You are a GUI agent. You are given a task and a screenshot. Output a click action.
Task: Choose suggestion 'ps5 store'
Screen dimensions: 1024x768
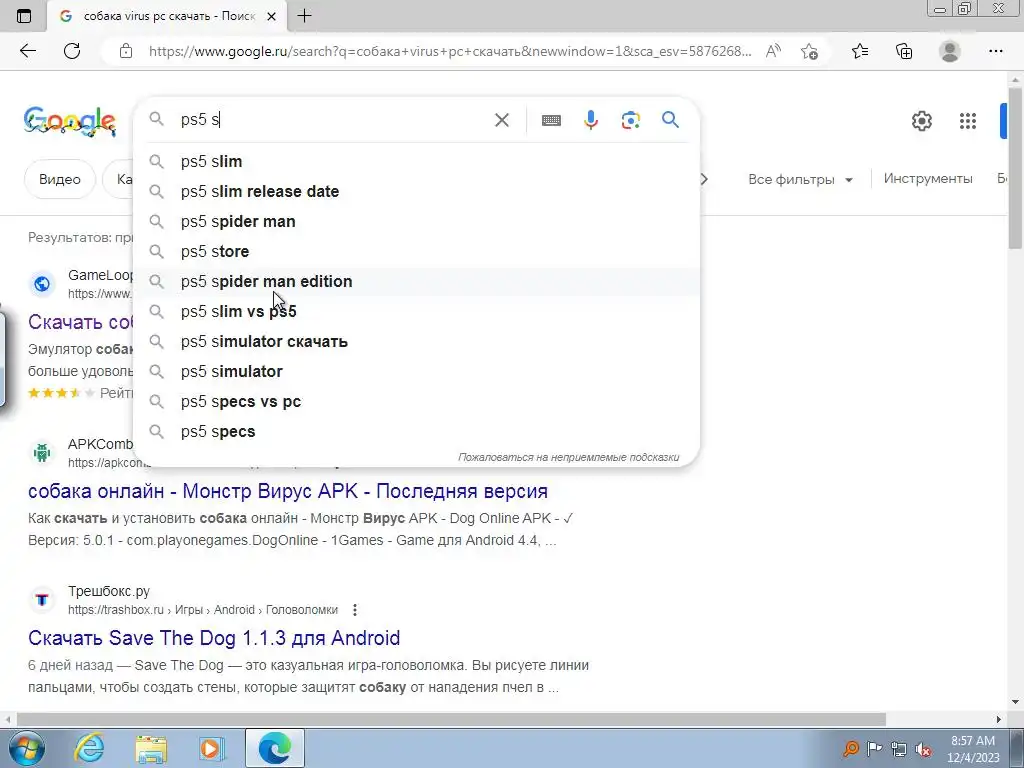coord(416,251)
